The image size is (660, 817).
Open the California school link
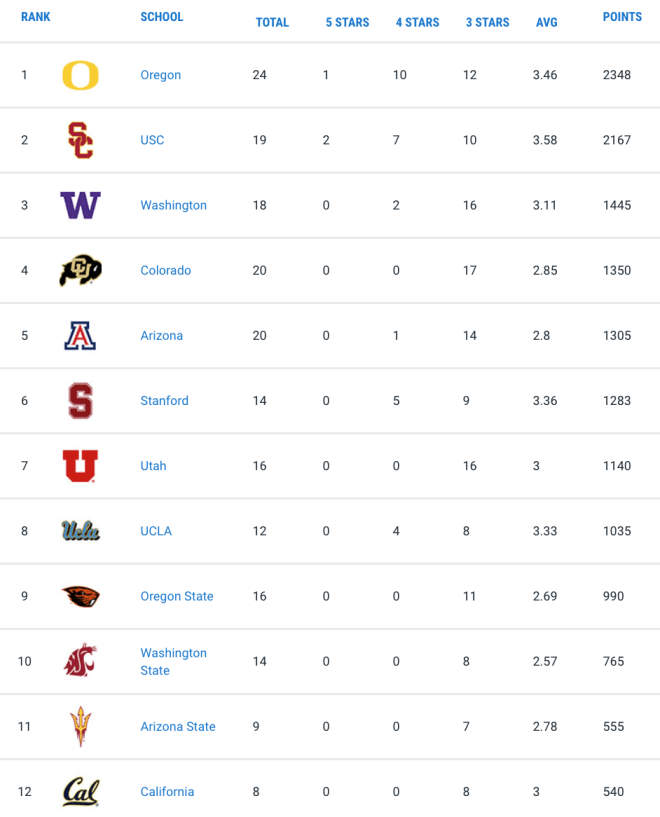point(167,791)
